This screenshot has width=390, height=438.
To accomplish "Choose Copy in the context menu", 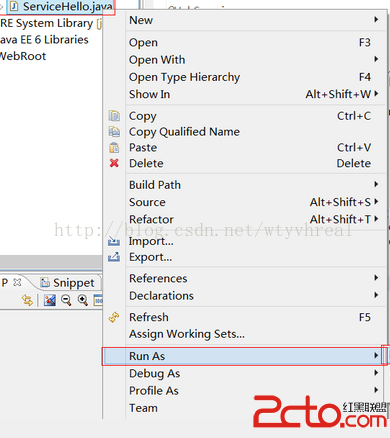I will 244,116.
